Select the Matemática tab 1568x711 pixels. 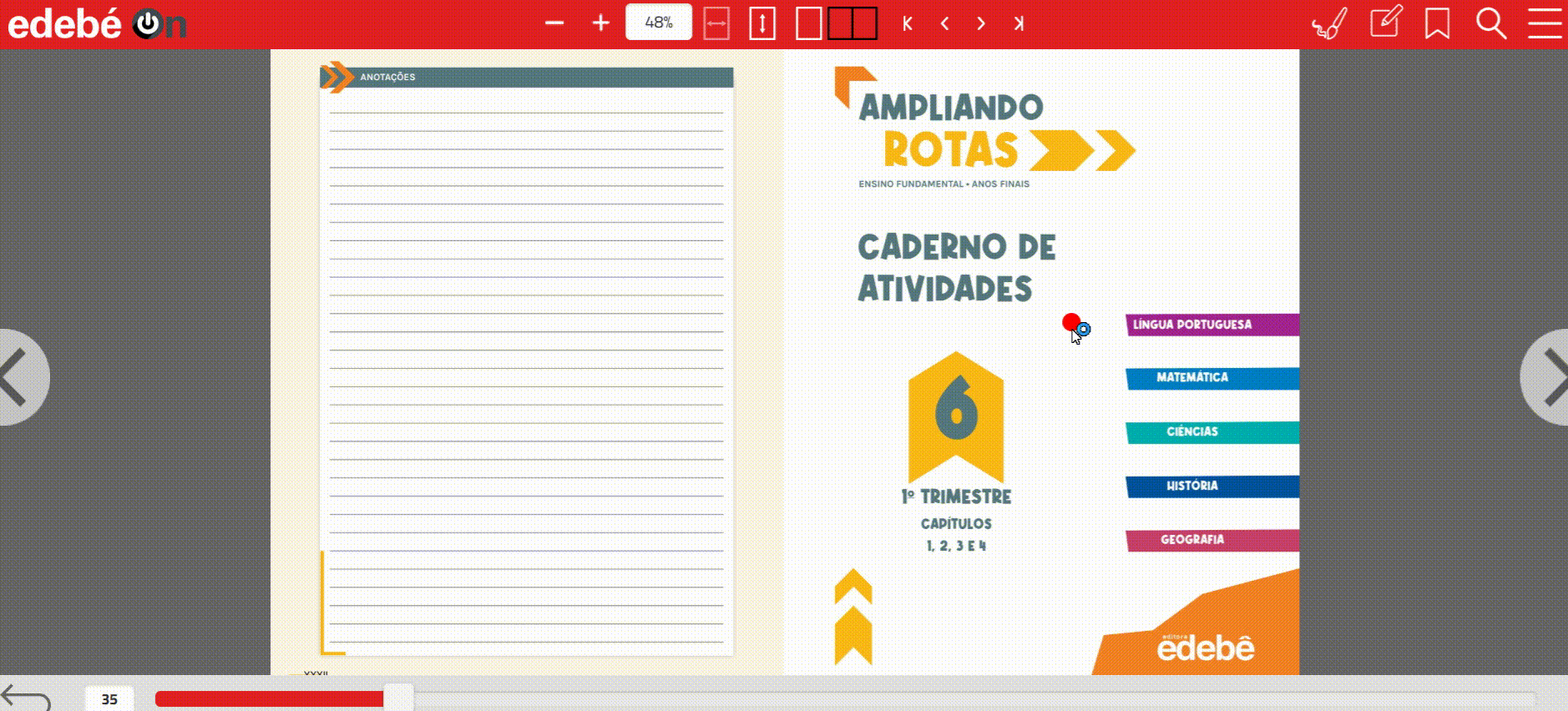[1212, 378]
